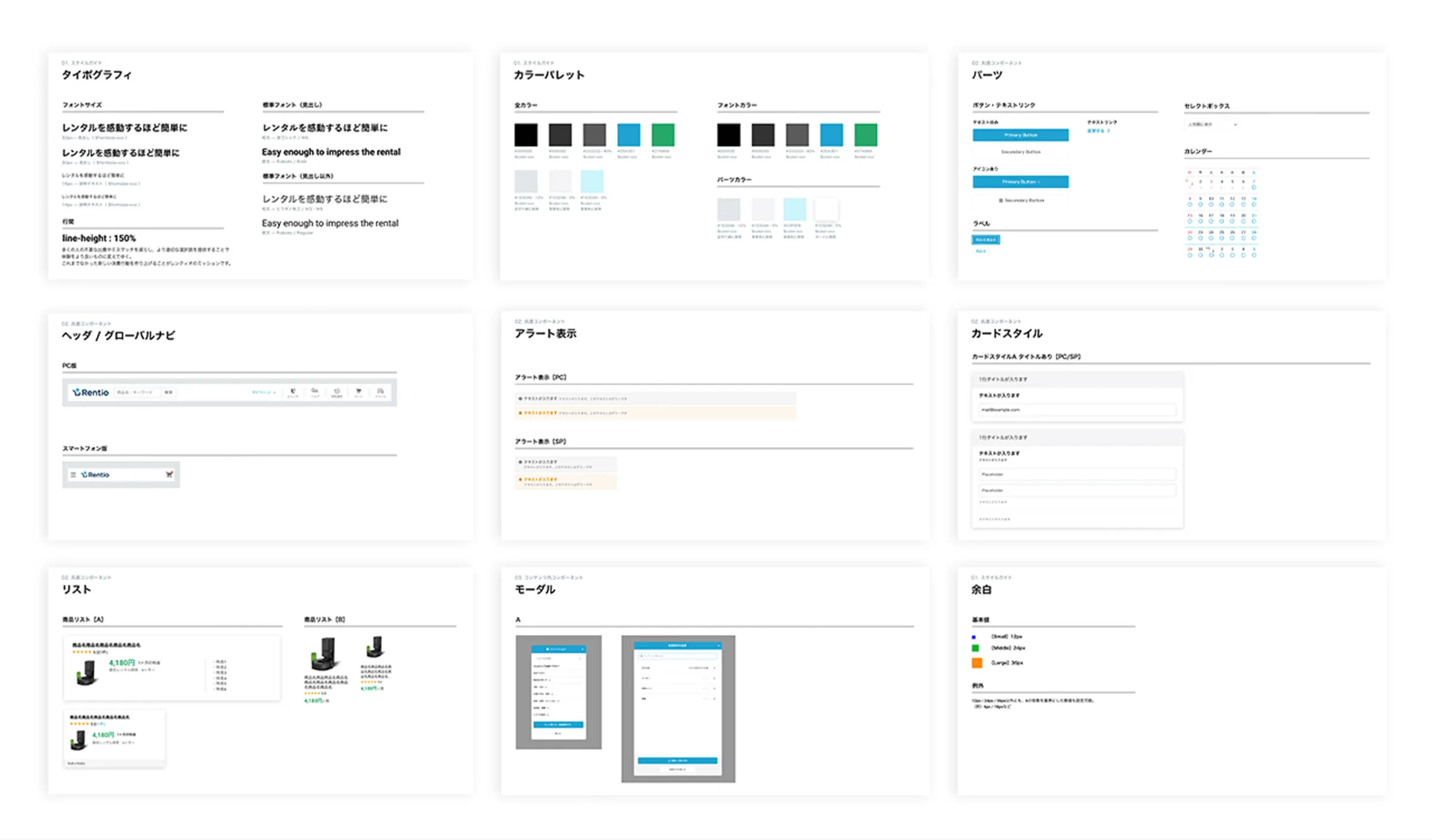Click the blue text link under テキストリンク
Viewport: 1432px width, 840px height.
coord(1098,131)
